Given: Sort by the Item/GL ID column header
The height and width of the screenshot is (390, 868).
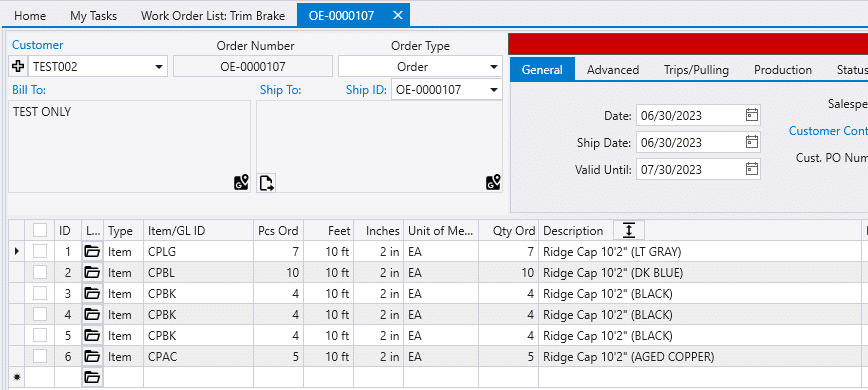Looking at the screenshot, I should [199, 230].
